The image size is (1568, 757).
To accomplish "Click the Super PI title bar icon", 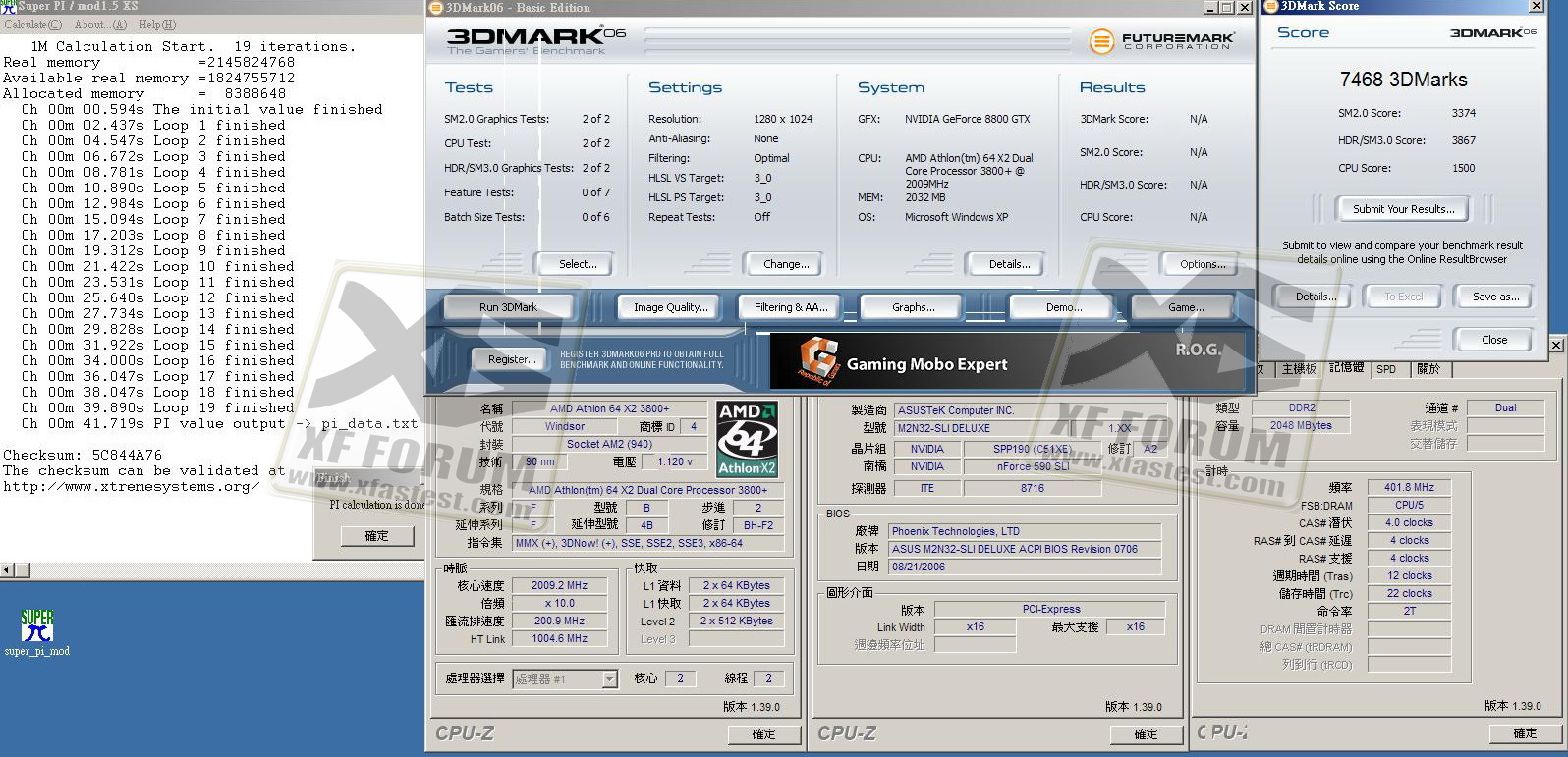I will pyautogui.click(x=8, y=6).
